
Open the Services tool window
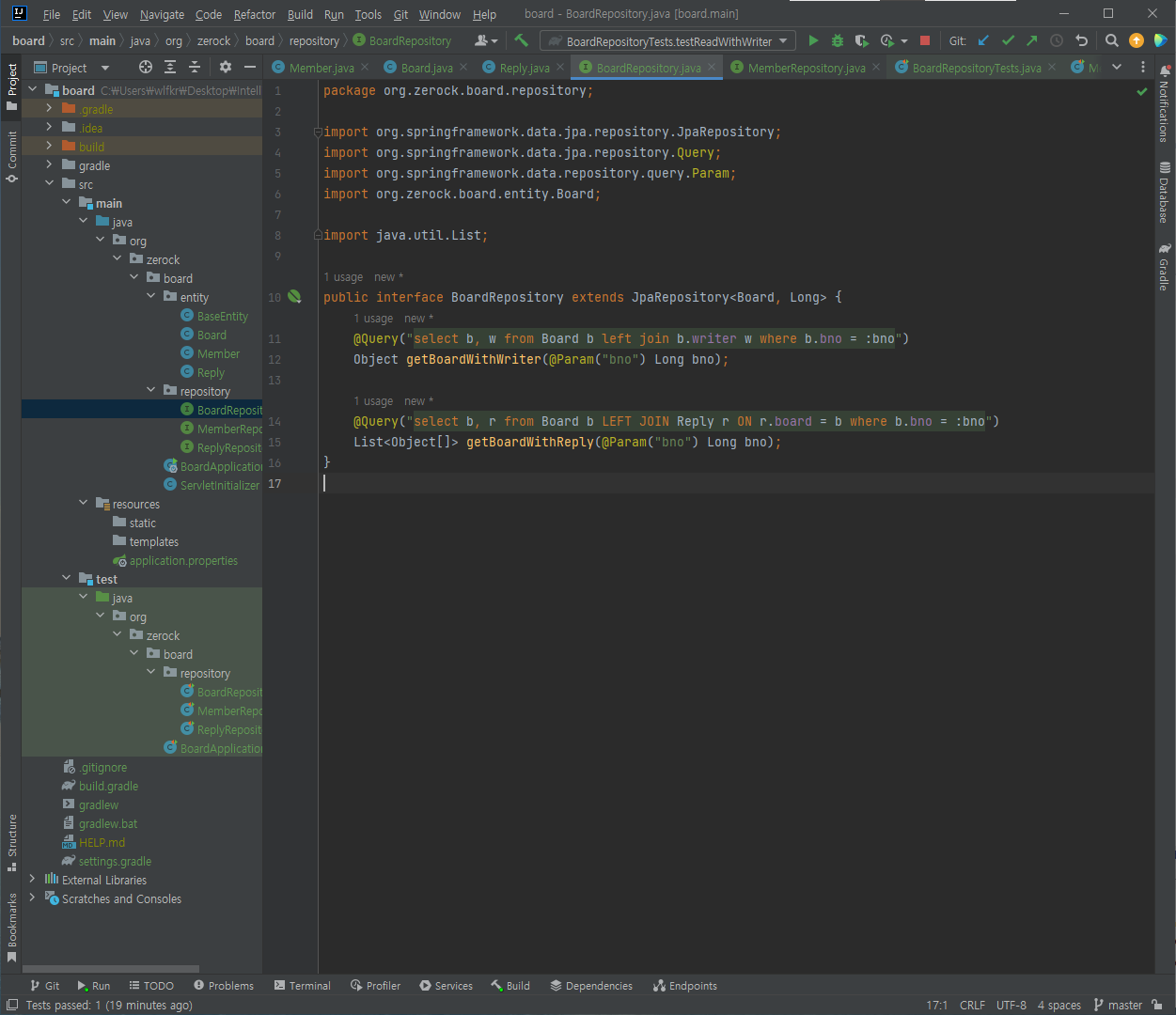click(446, 986)
